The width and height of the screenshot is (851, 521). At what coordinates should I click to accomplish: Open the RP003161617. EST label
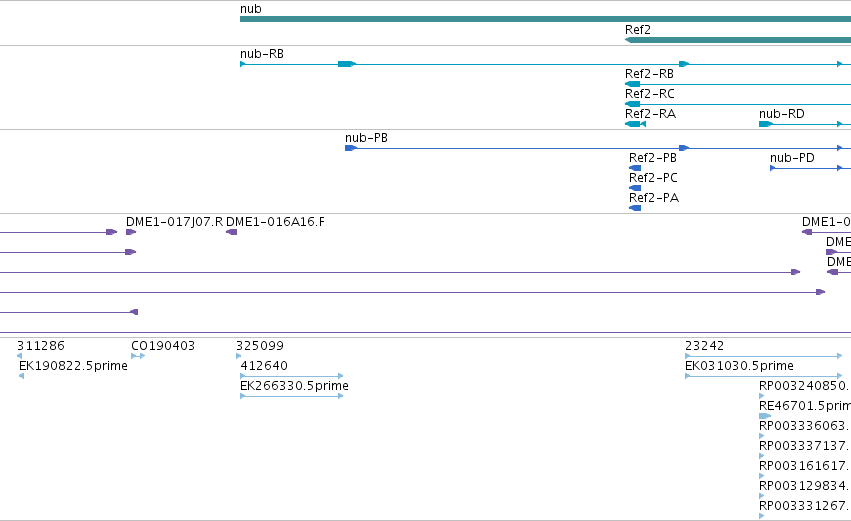[x=804, y=467]
